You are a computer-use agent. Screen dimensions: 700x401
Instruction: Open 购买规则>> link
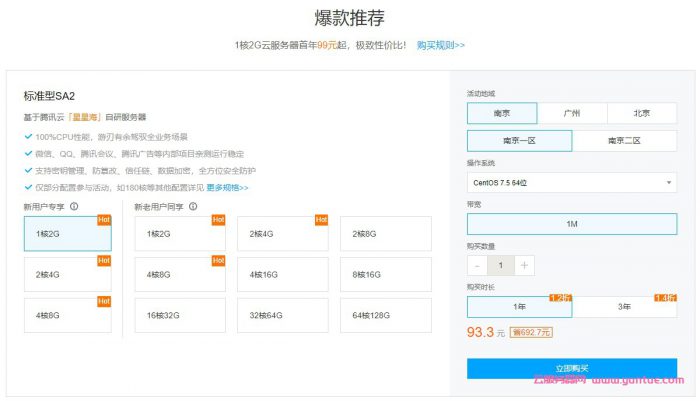coord(440,45)
